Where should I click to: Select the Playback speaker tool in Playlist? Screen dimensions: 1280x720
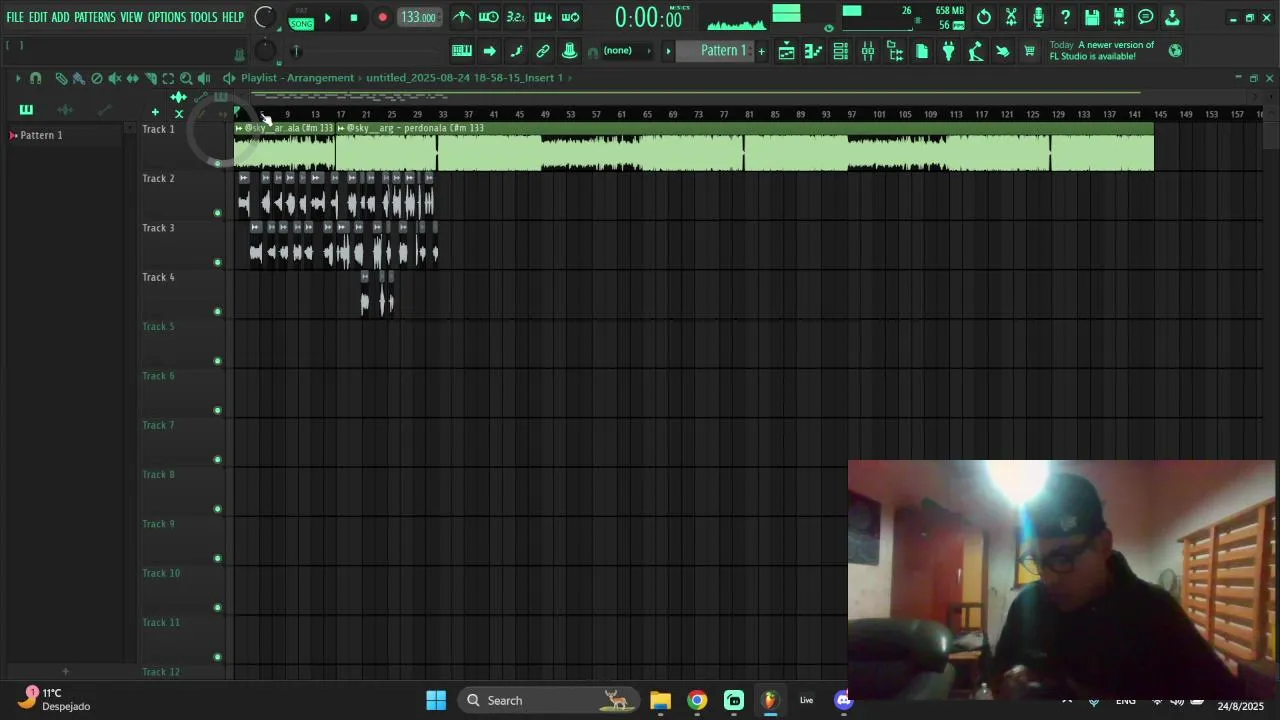[204, 78]
